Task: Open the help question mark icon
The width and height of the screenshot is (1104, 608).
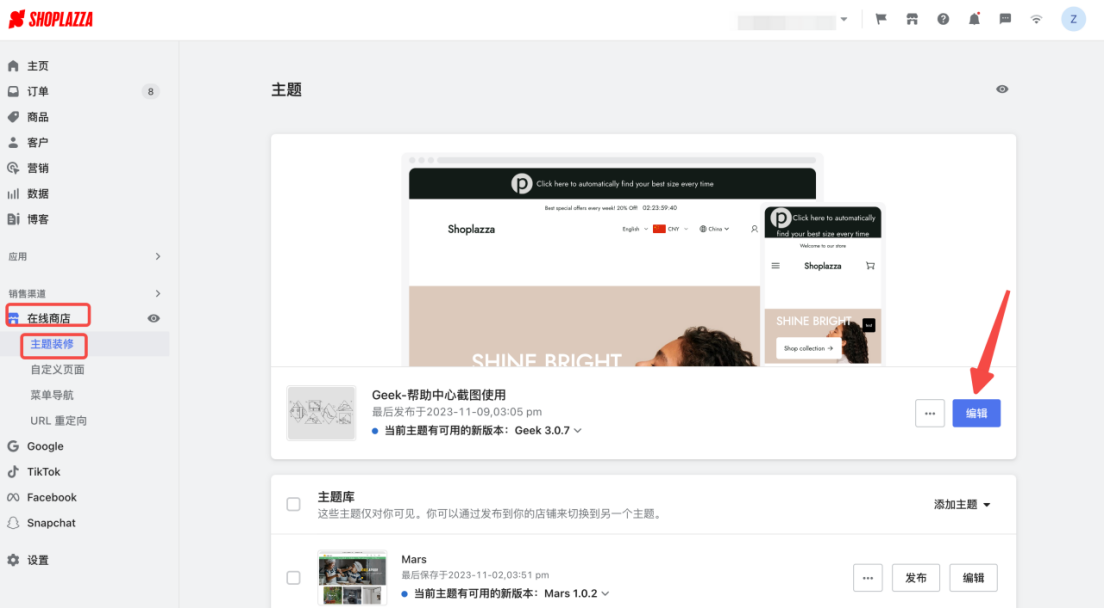Action: (943, 19)
